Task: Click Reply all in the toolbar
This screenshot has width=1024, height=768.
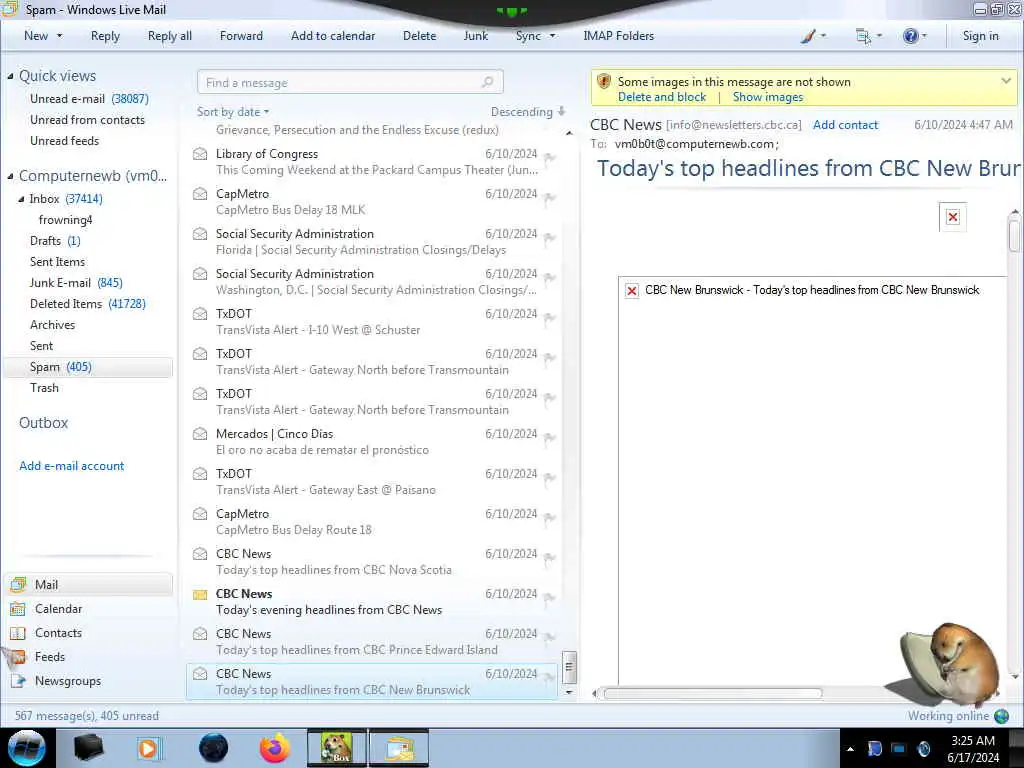Action: point(170,36)
